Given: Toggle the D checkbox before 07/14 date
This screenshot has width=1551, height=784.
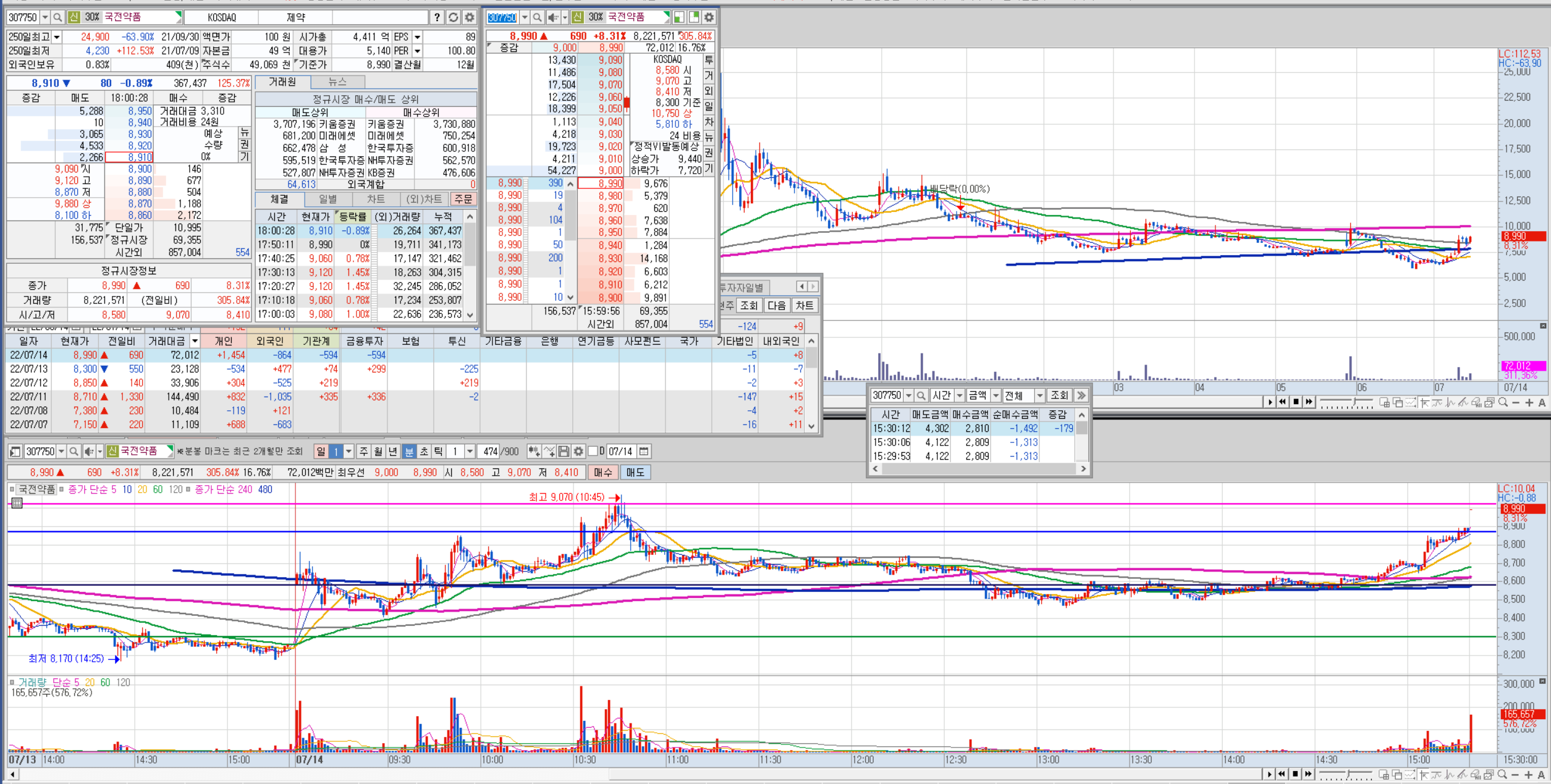Looking at the screenshot, I should coord(593,452).
